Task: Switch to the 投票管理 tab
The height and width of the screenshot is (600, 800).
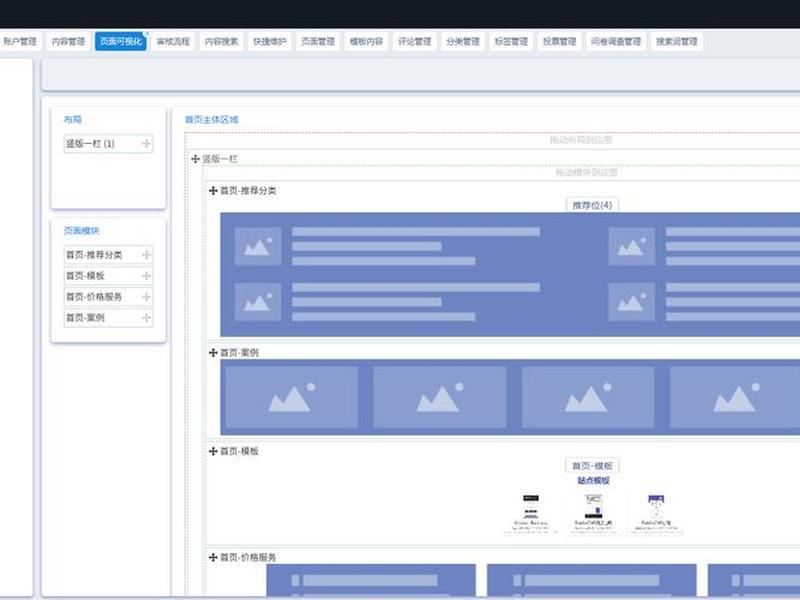Action: [x=559, y=41]
